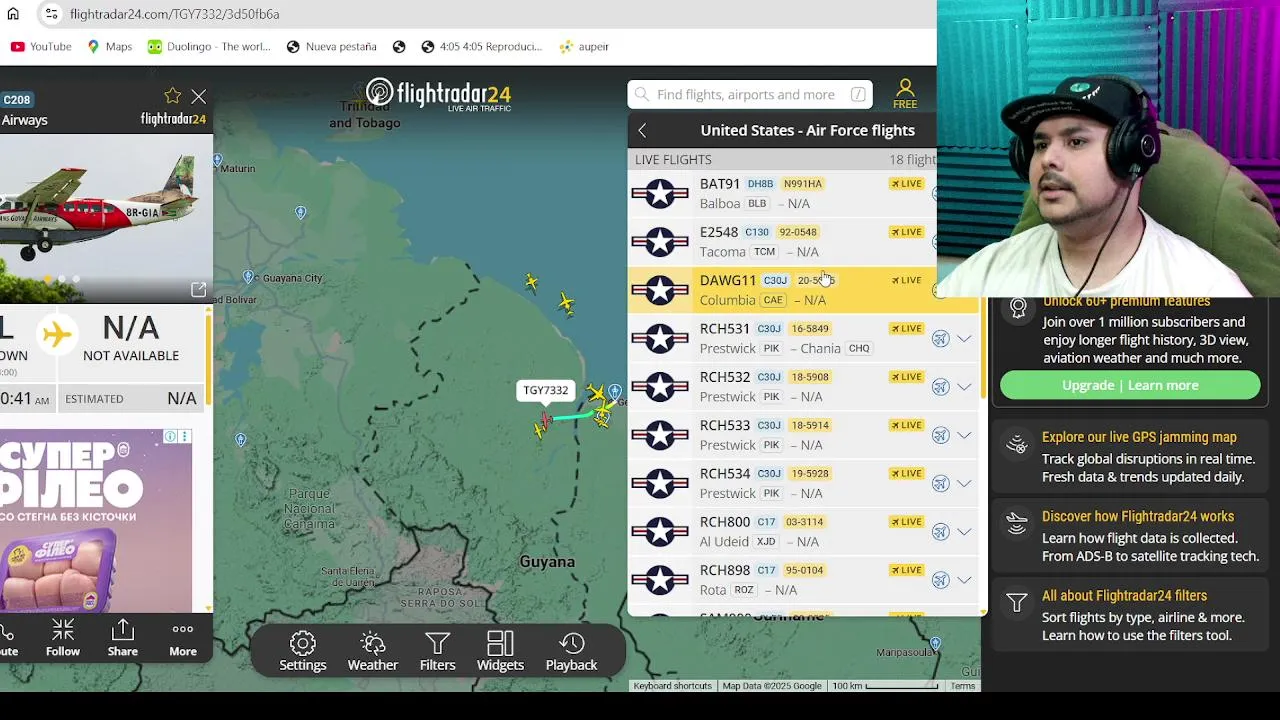Click the GPS jamming map icon
This screenshot has width=1280, height=720.
point(1017,445)
